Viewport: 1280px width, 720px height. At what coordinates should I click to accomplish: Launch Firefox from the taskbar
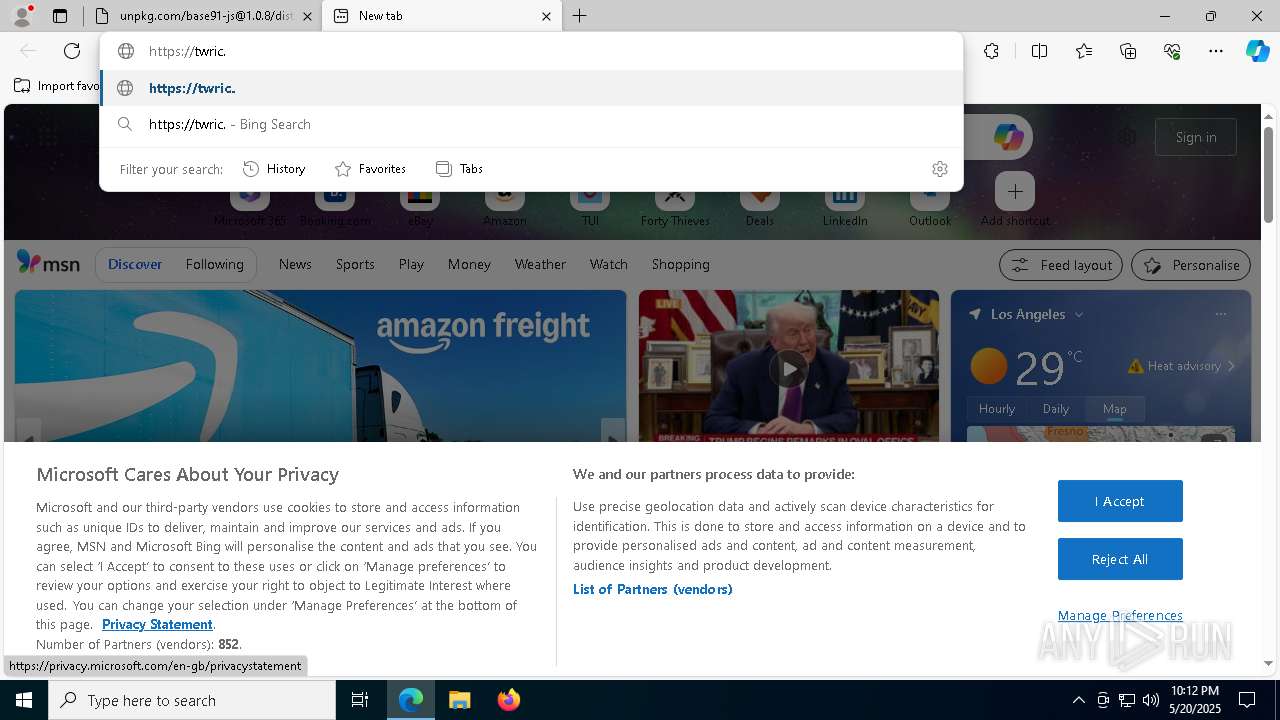coord(508,700)
